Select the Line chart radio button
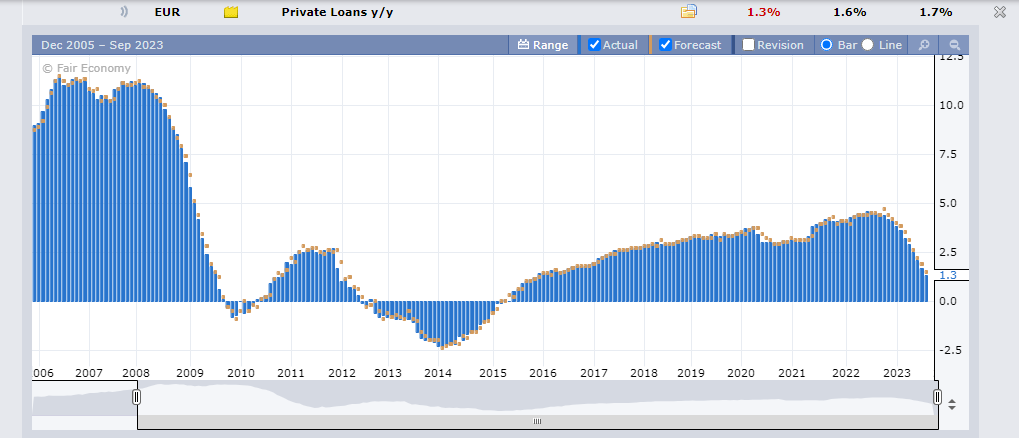Image resolution: width=1019 pixels, height=438 pixels. click(x=868, y=45)
